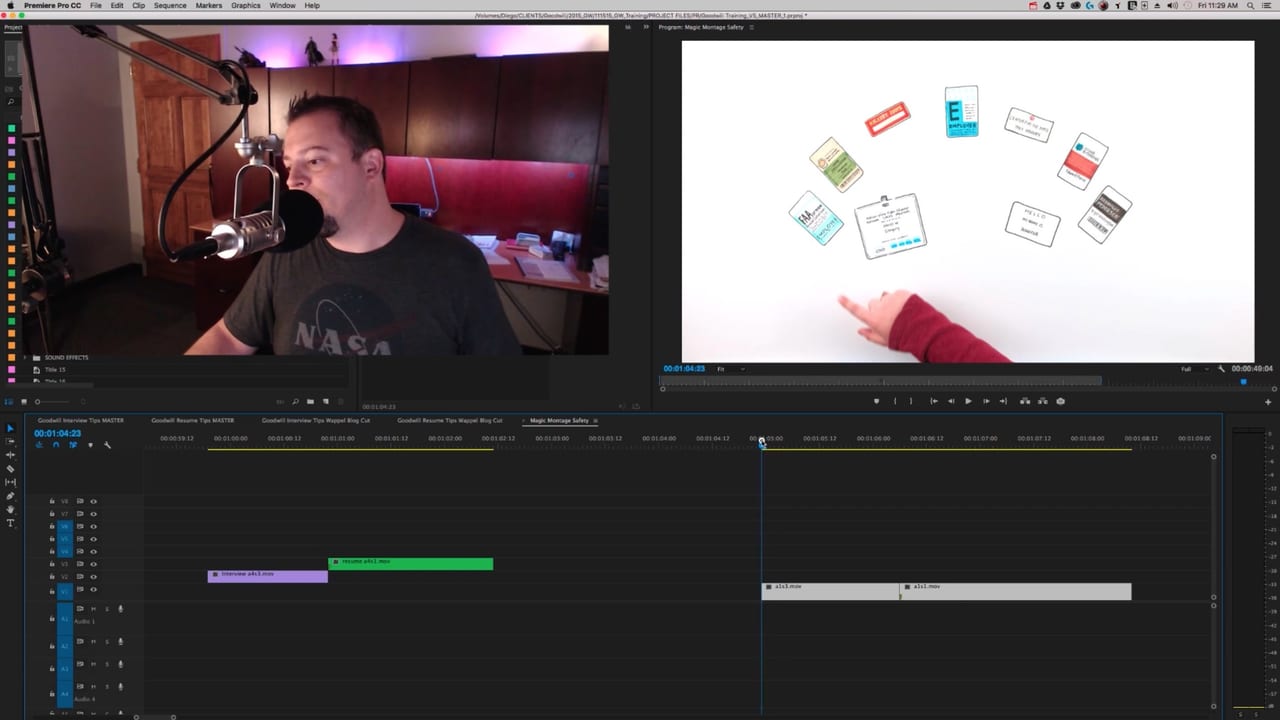This screenshot has height=720, width=1280.
Task: Click Extract button in Program monitor
Action: (x=1043, y=401)
